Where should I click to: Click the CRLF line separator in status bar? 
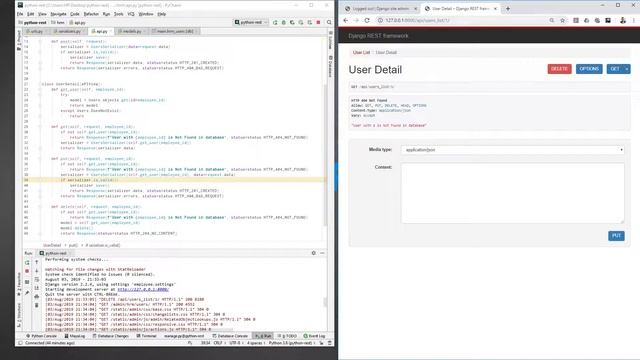(x=218, y=343)
